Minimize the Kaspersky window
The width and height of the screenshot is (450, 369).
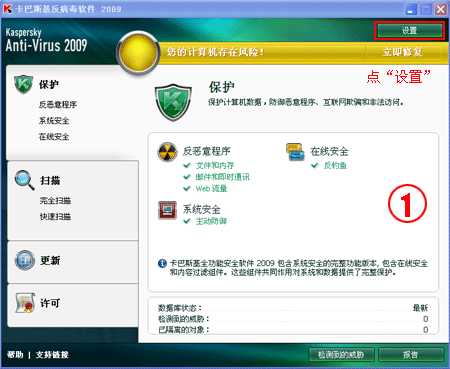[411, 9]
